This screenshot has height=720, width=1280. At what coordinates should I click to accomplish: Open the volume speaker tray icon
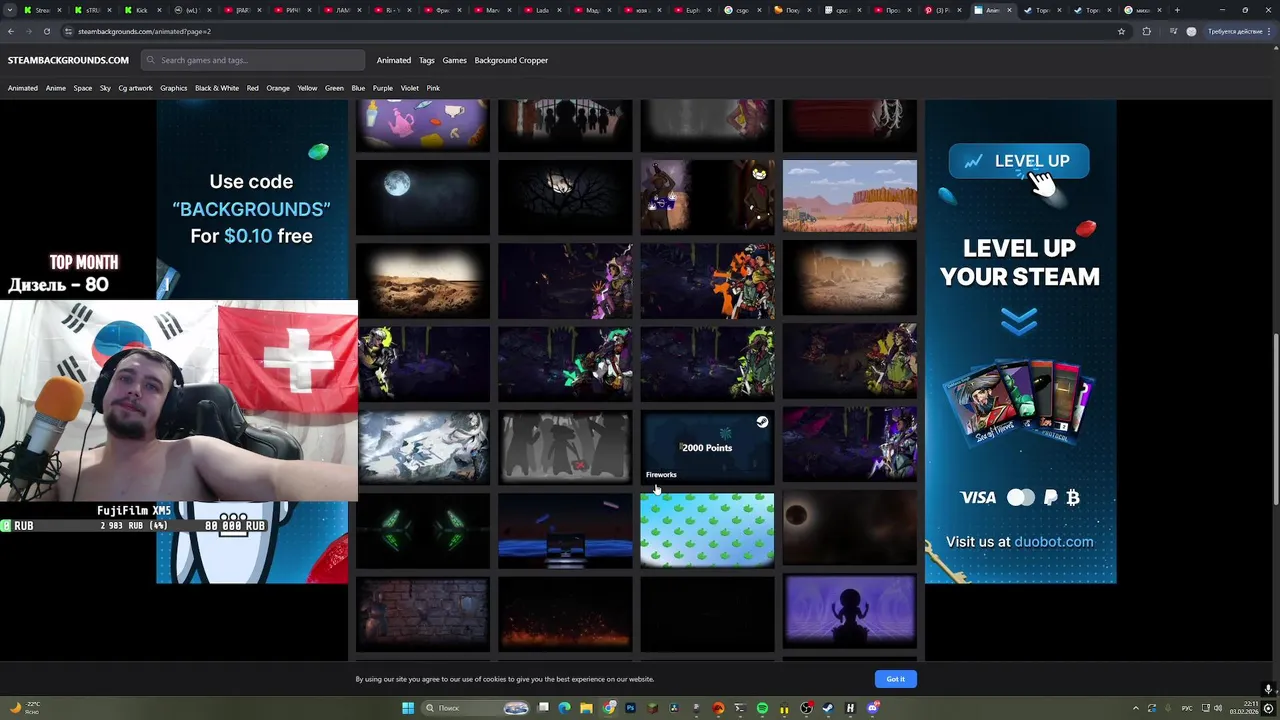1219,708
